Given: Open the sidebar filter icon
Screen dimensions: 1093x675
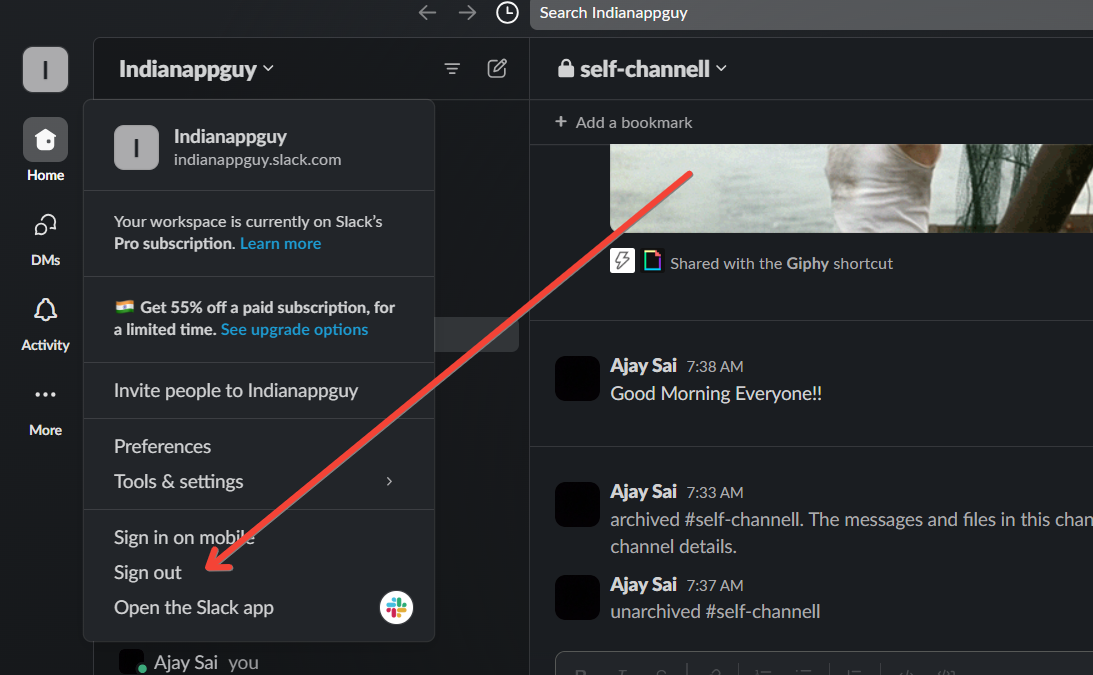Looking at the screenshot, I should pos(452,68).
